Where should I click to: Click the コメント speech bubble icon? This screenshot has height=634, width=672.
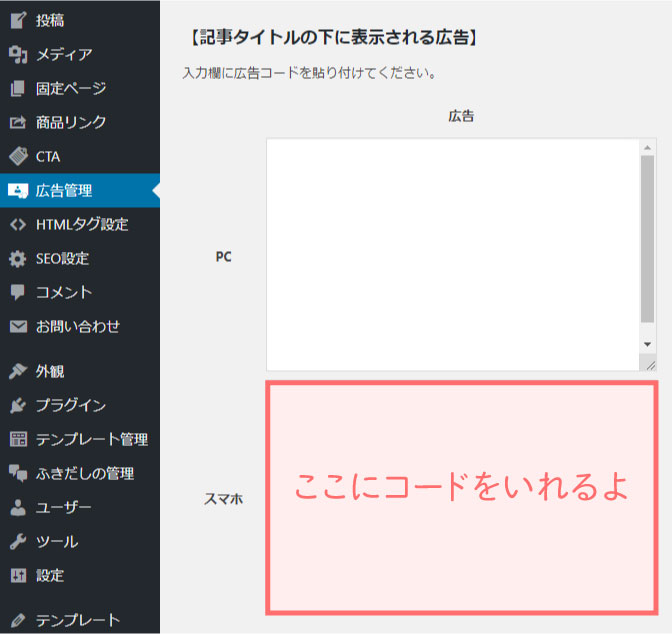pyautogui.click(x=18, y=292)
